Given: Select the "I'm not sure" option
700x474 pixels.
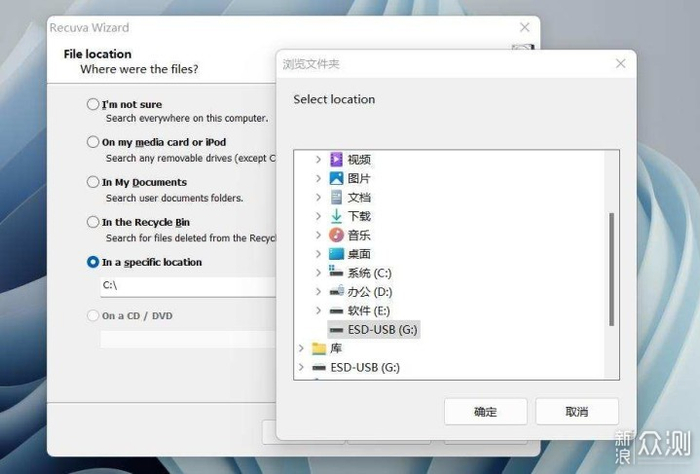Looking at the screenshot, I should 93,104.
